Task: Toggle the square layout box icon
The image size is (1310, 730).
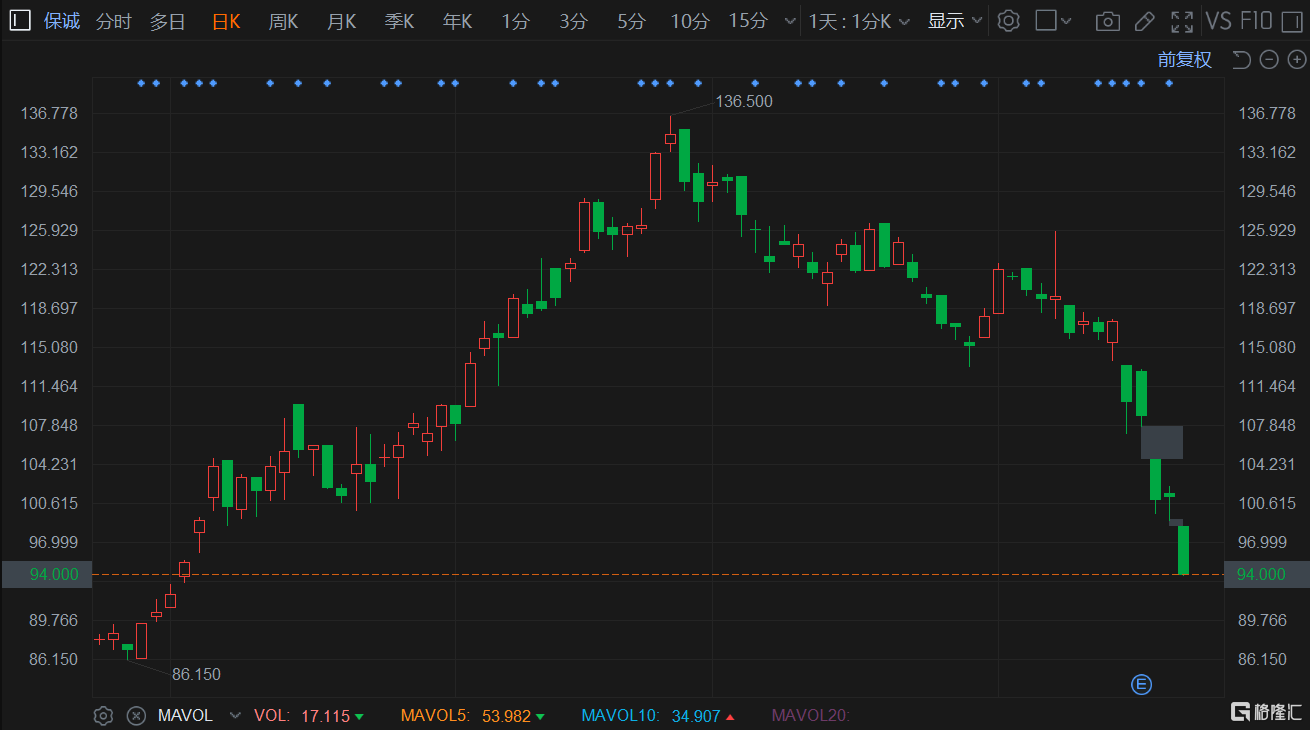Action: [1045, 21]
